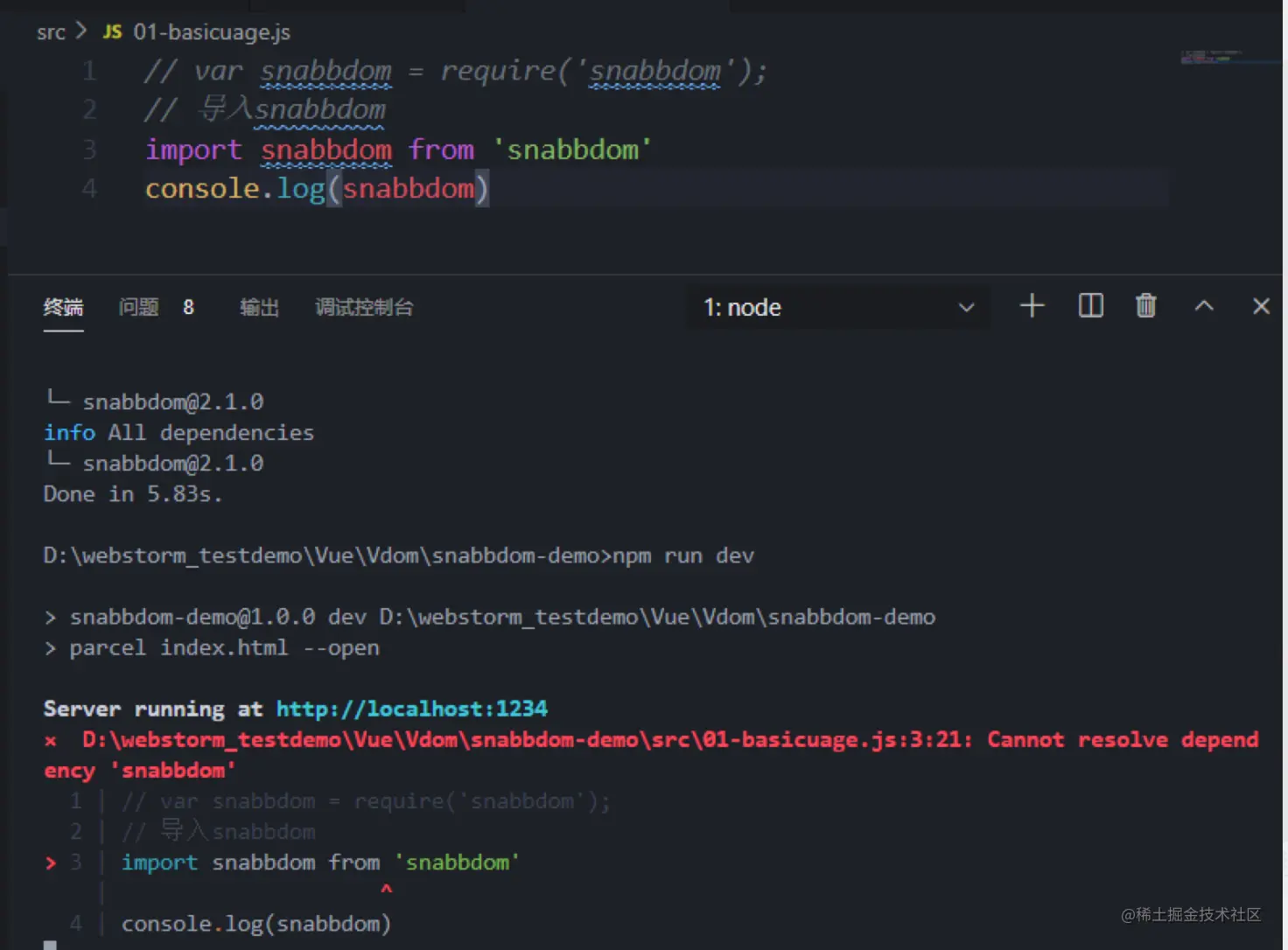1288x950 pixels.
Task: Click the terminal cursor block
Action: tap(51, 945)
